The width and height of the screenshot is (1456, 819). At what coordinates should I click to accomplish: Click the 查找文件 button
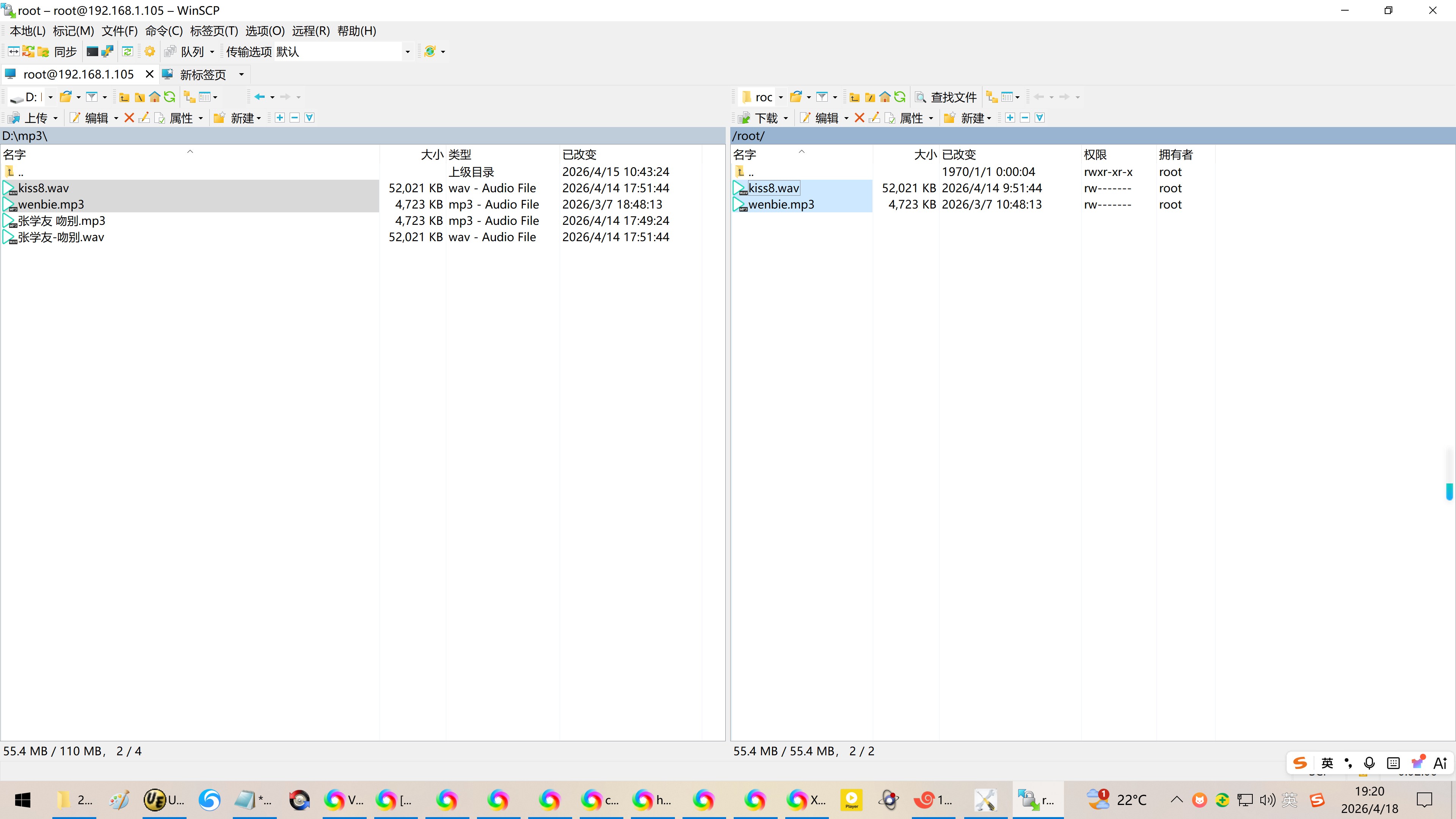[946, 97]
